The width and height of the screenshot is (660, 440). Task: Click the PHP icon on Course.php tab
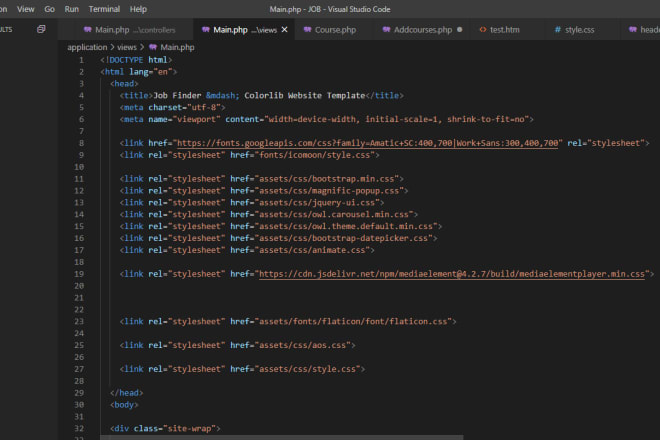tap(306, 30)
